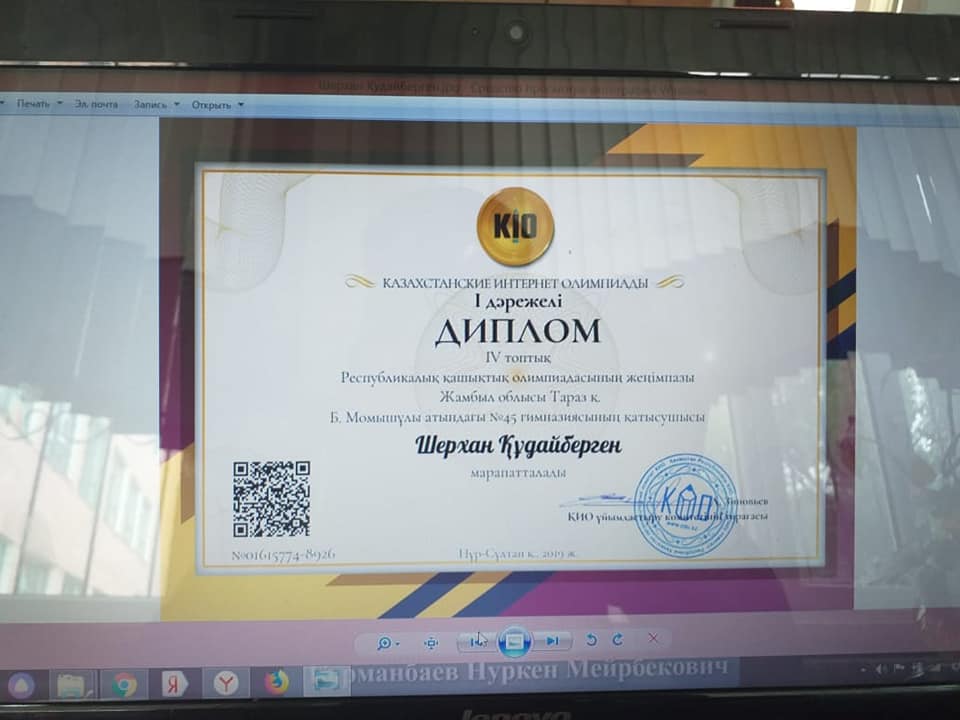Select the photo viewer taskbar button
The image size is (960, 720).
326,680
